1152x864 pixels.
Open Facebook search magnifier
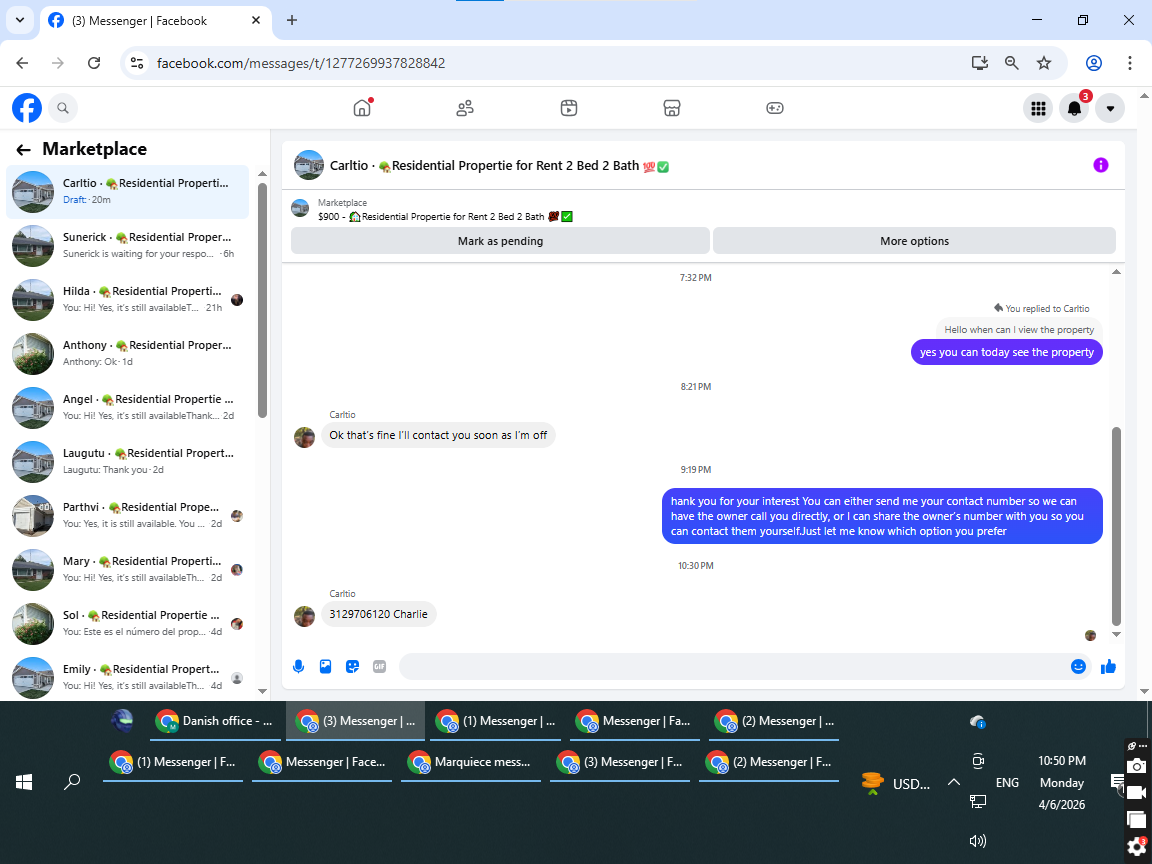tap(63, 108)
